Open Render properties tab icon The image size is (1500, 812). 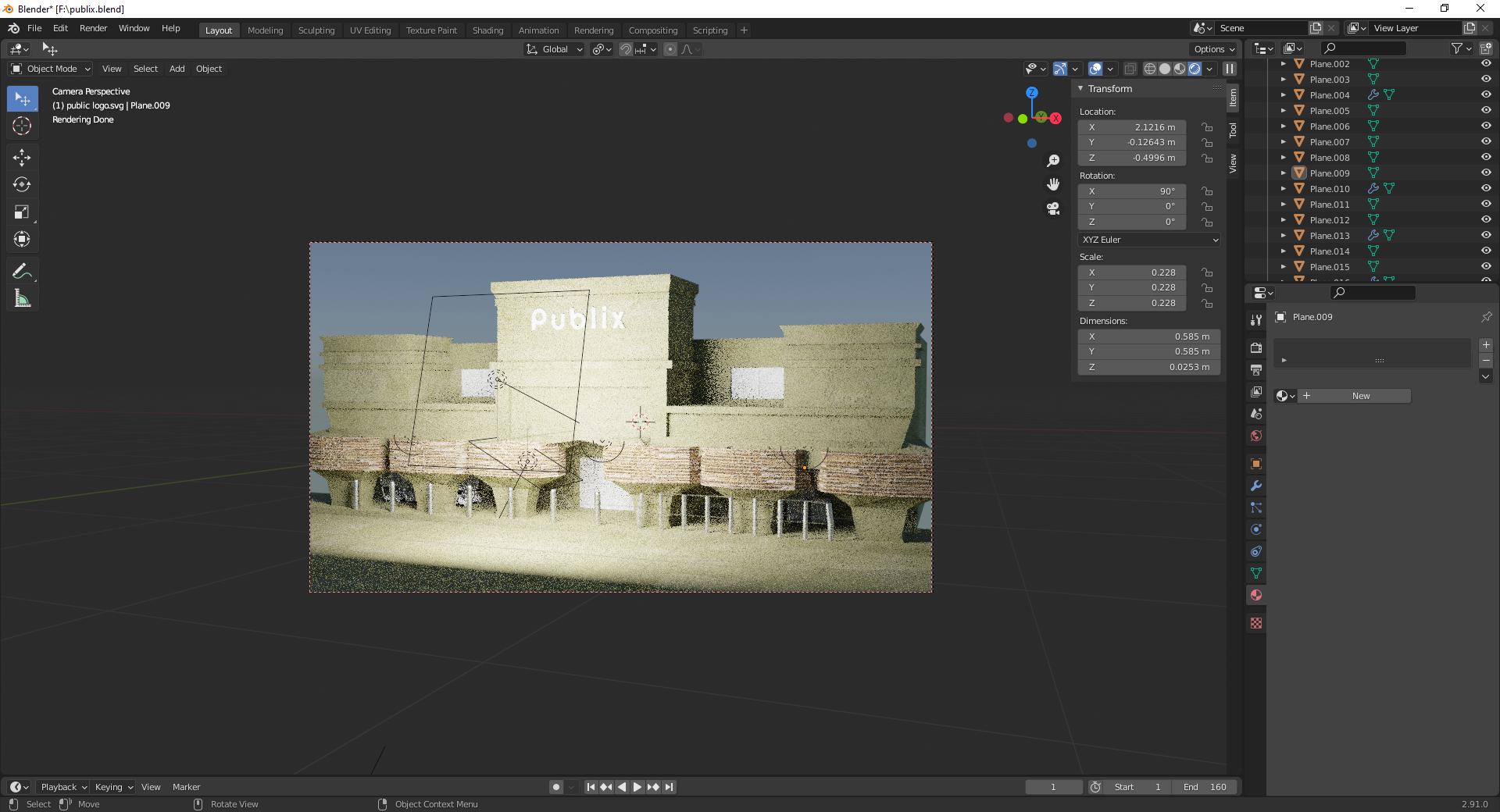tap(1256, 347)
